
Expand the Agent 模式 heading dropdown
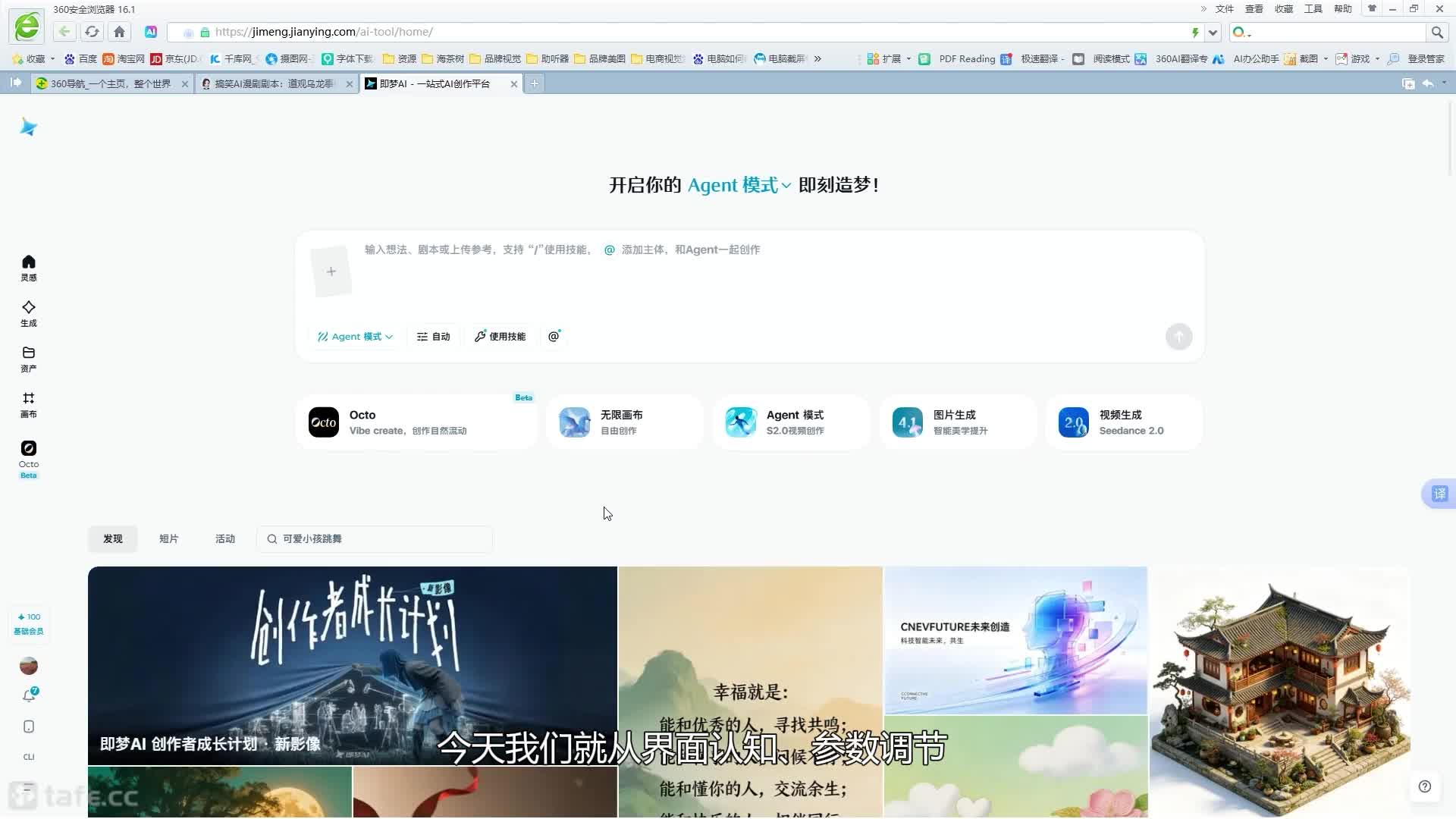[739, 185]
